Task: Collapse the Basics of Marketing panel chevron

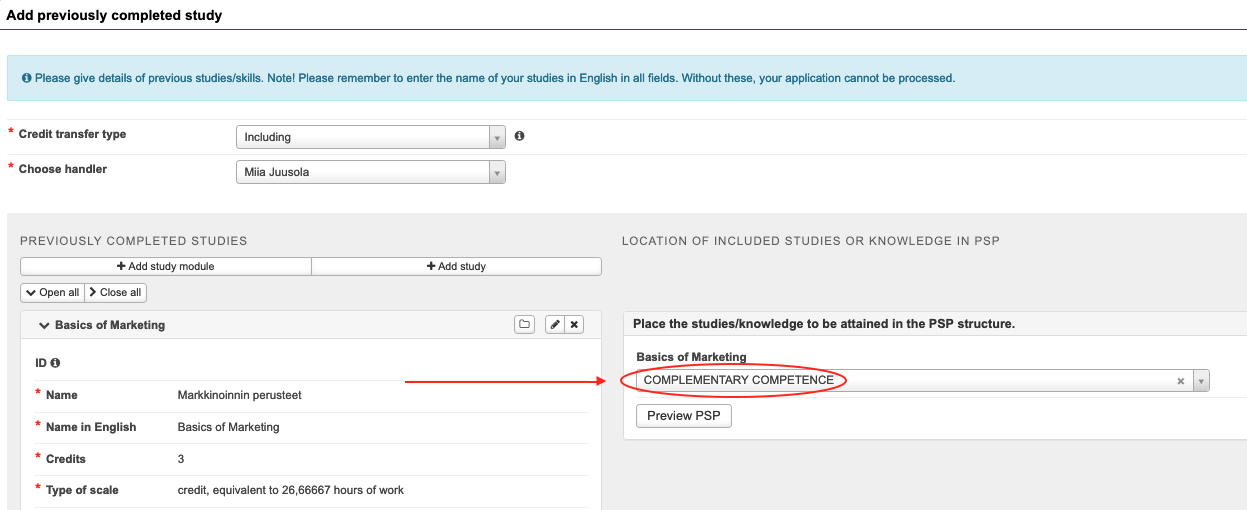Action: pyautogui.click(x=44, y=325)
